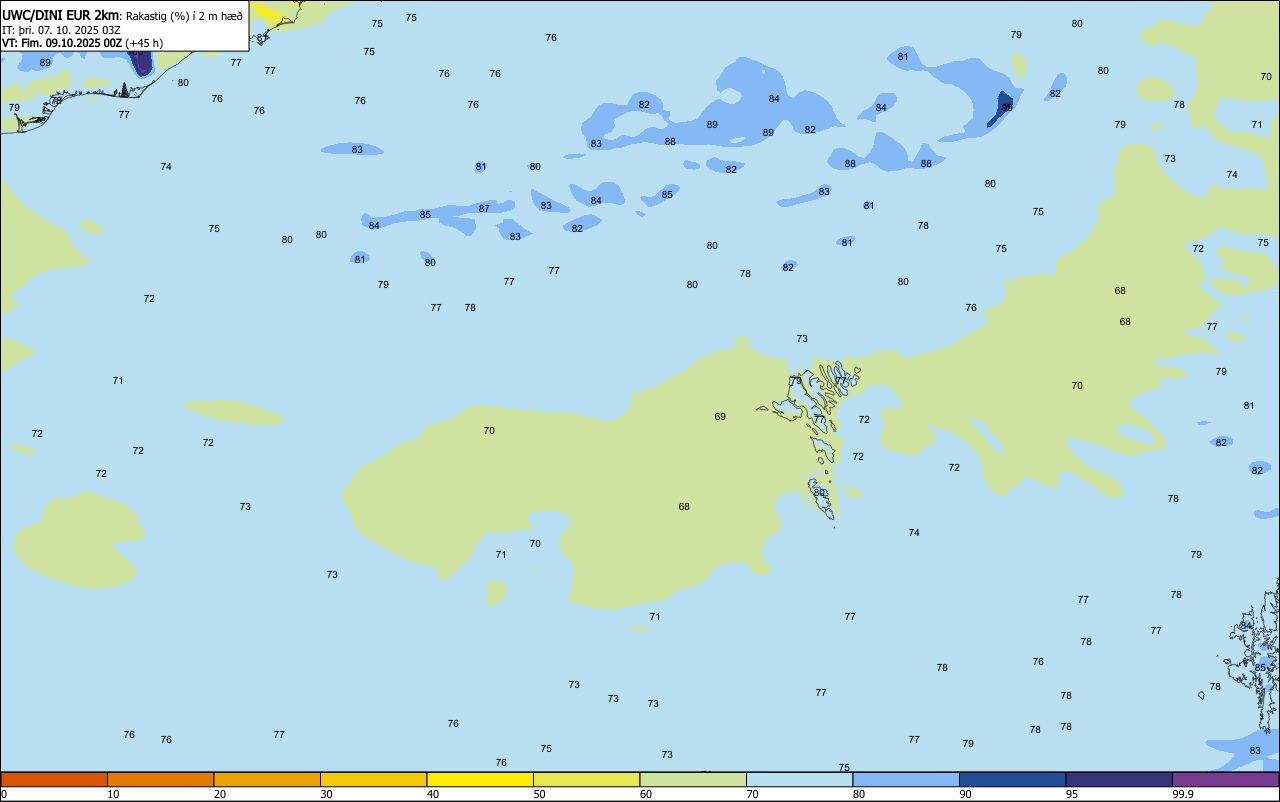Click the 87 humidity value on the map
The width and height of the screenshot is (1280, 802).
pos(484,209)
